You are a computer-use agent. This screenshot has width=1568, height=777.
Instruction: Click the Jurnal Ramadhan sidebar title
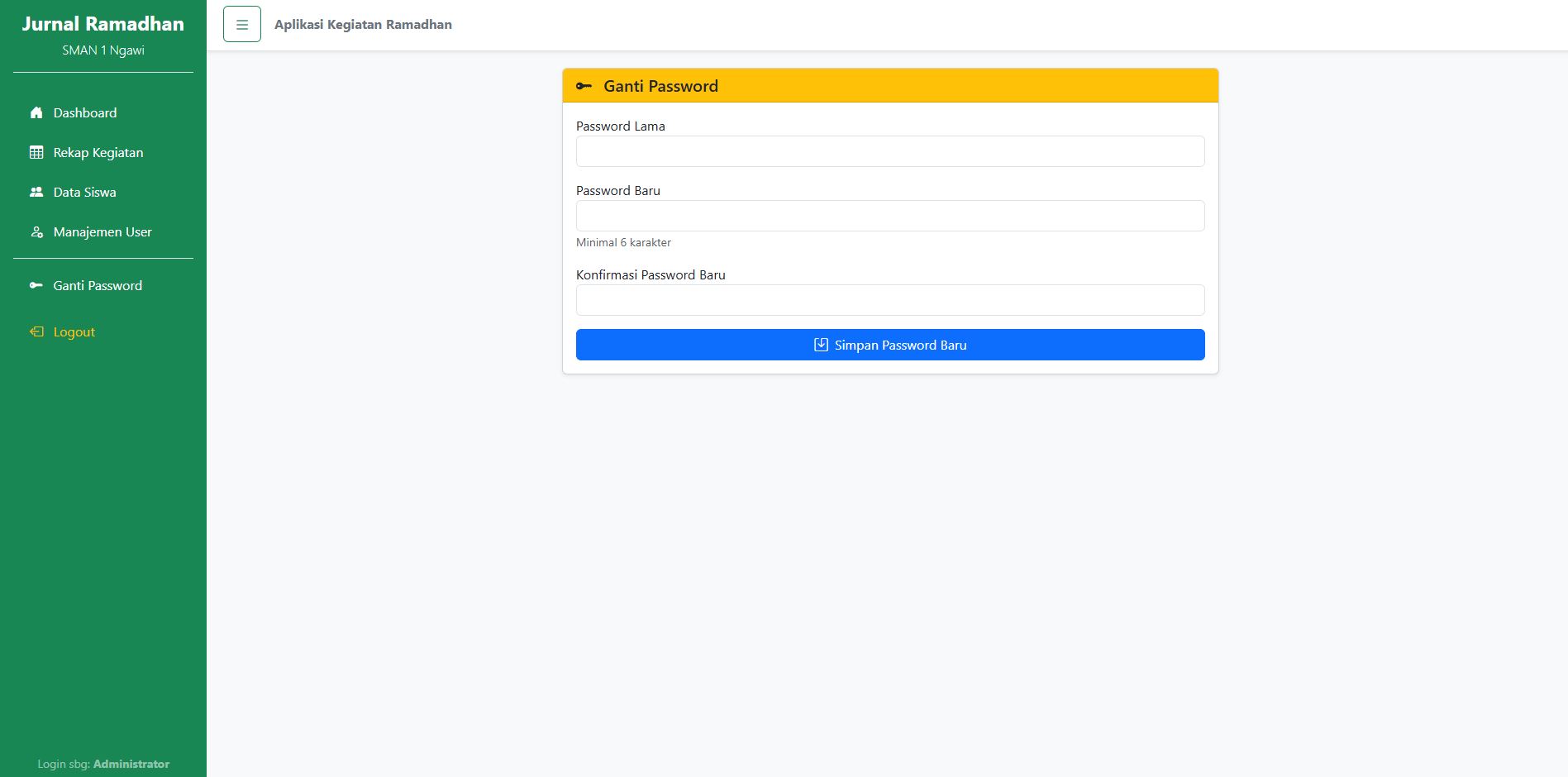[103, 24]
